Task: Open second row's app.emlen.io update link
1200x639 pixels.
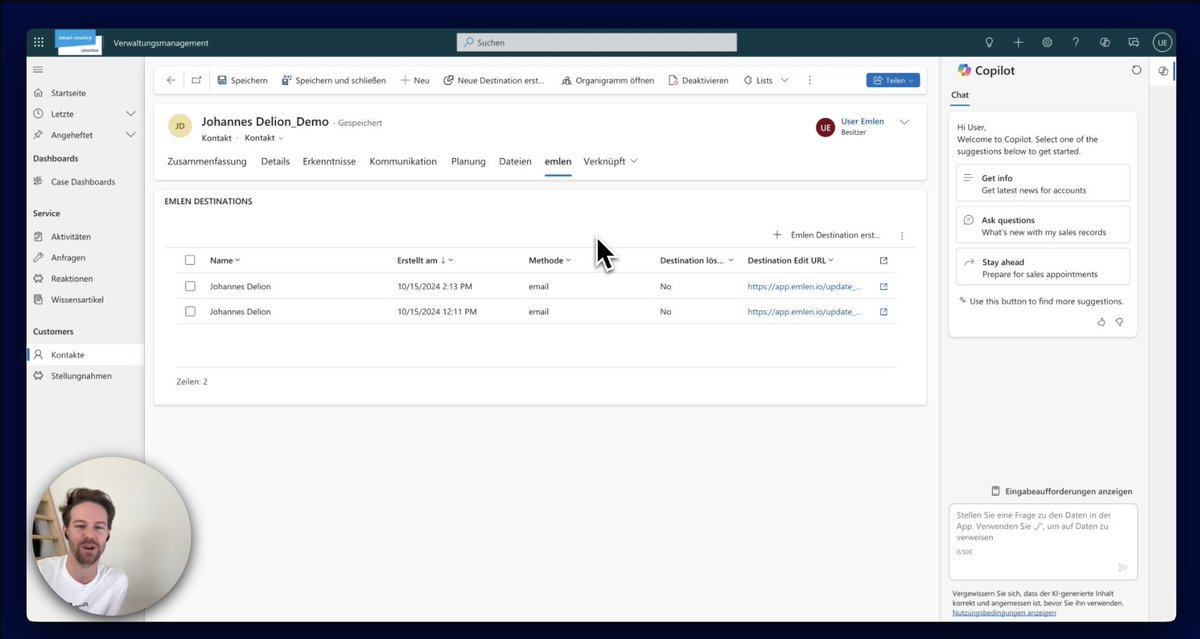Action: pos(805,311)
